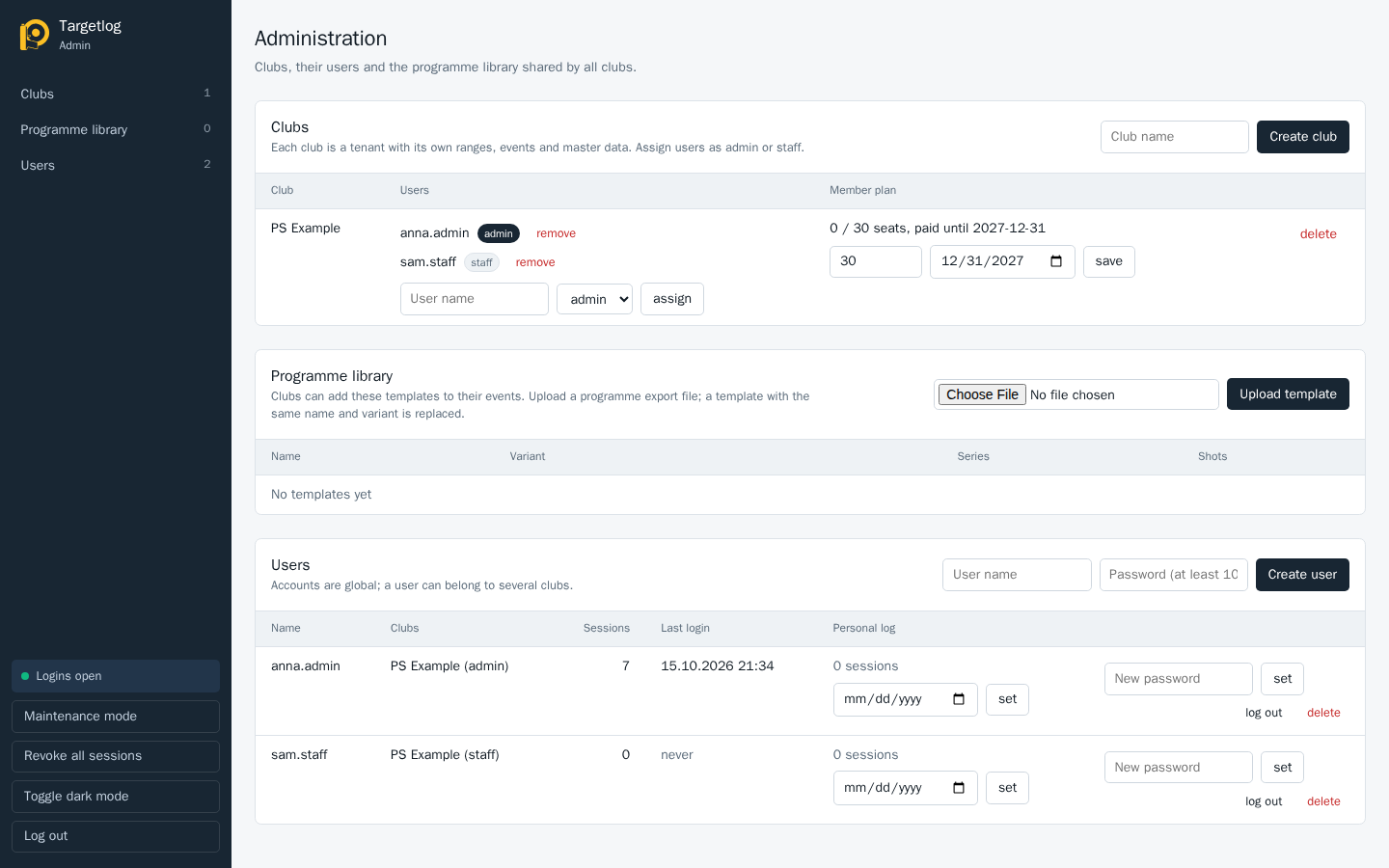Click Choose File for template upload
The height and width of the screenshot is (868, 1389).
(x=982, y=394)
